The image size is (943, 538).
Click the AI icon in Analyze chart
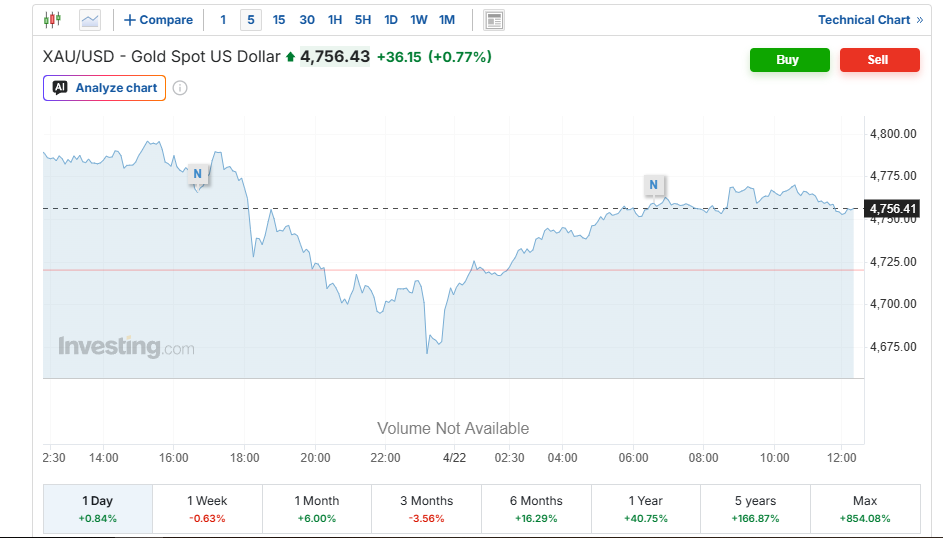click(x=60, y=88)
